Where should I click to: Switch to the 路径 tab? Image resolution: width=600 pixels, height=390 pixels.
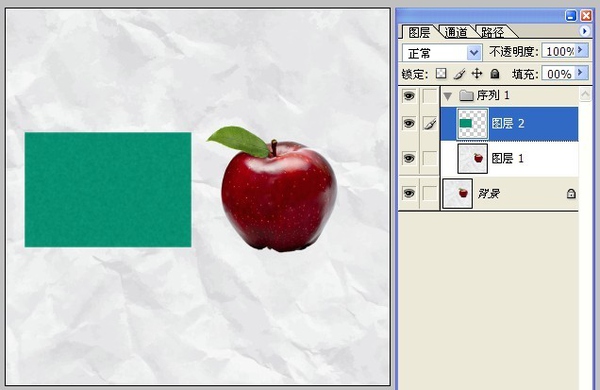click(492, 32)
